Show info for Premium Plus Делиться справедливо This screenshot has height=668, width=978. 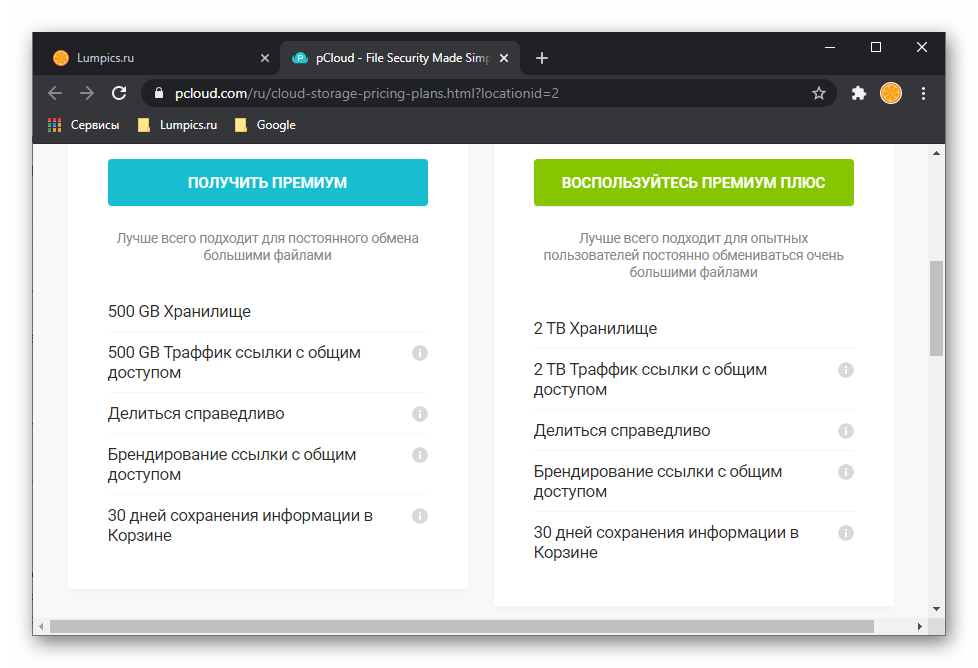coord(846,431)
